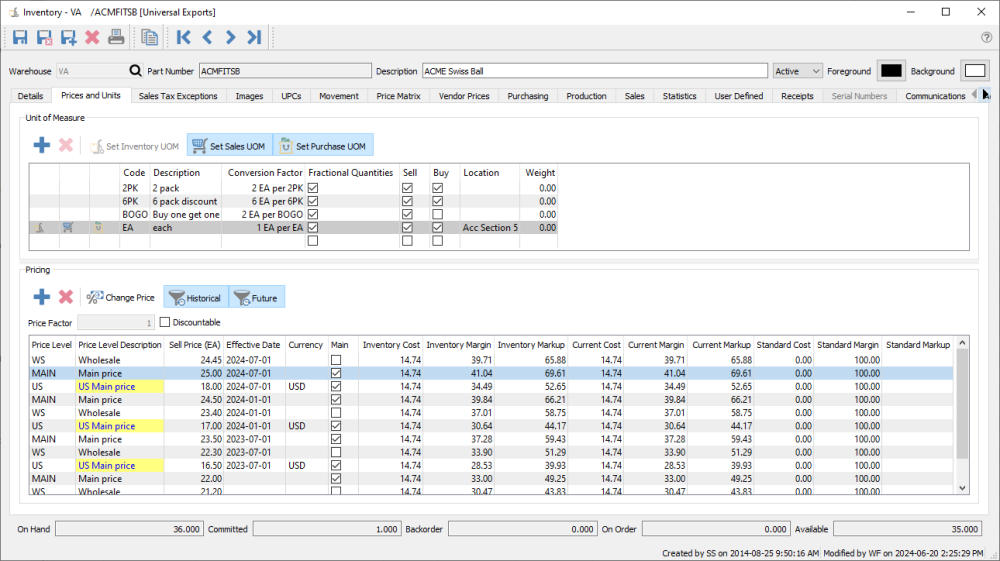Click the black Foreground color swatch
This screenshot has width=1000, height=561.
click(890, 71)
